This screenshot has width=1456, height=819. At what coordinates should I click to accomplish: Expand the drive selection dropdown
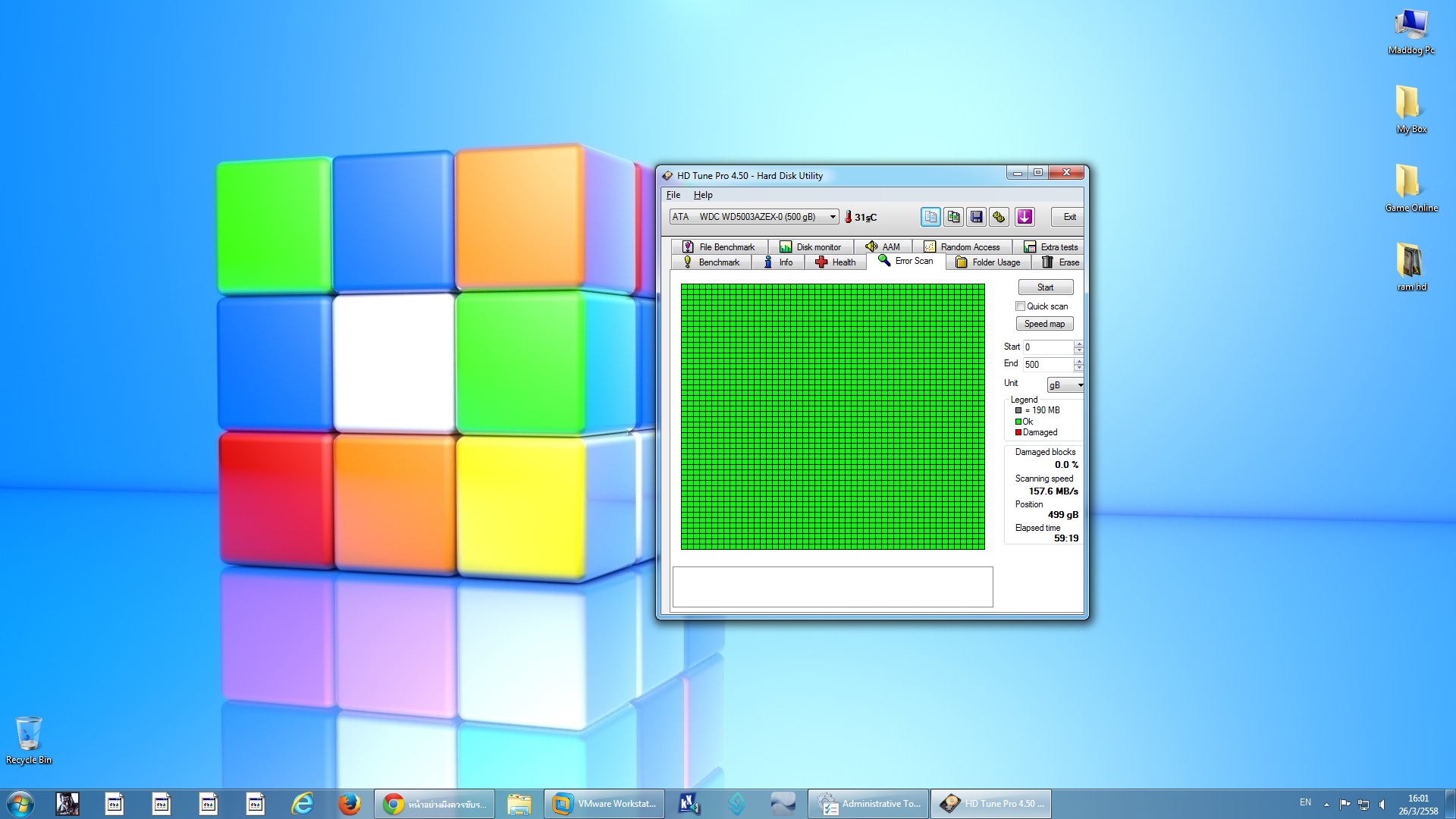833,217
